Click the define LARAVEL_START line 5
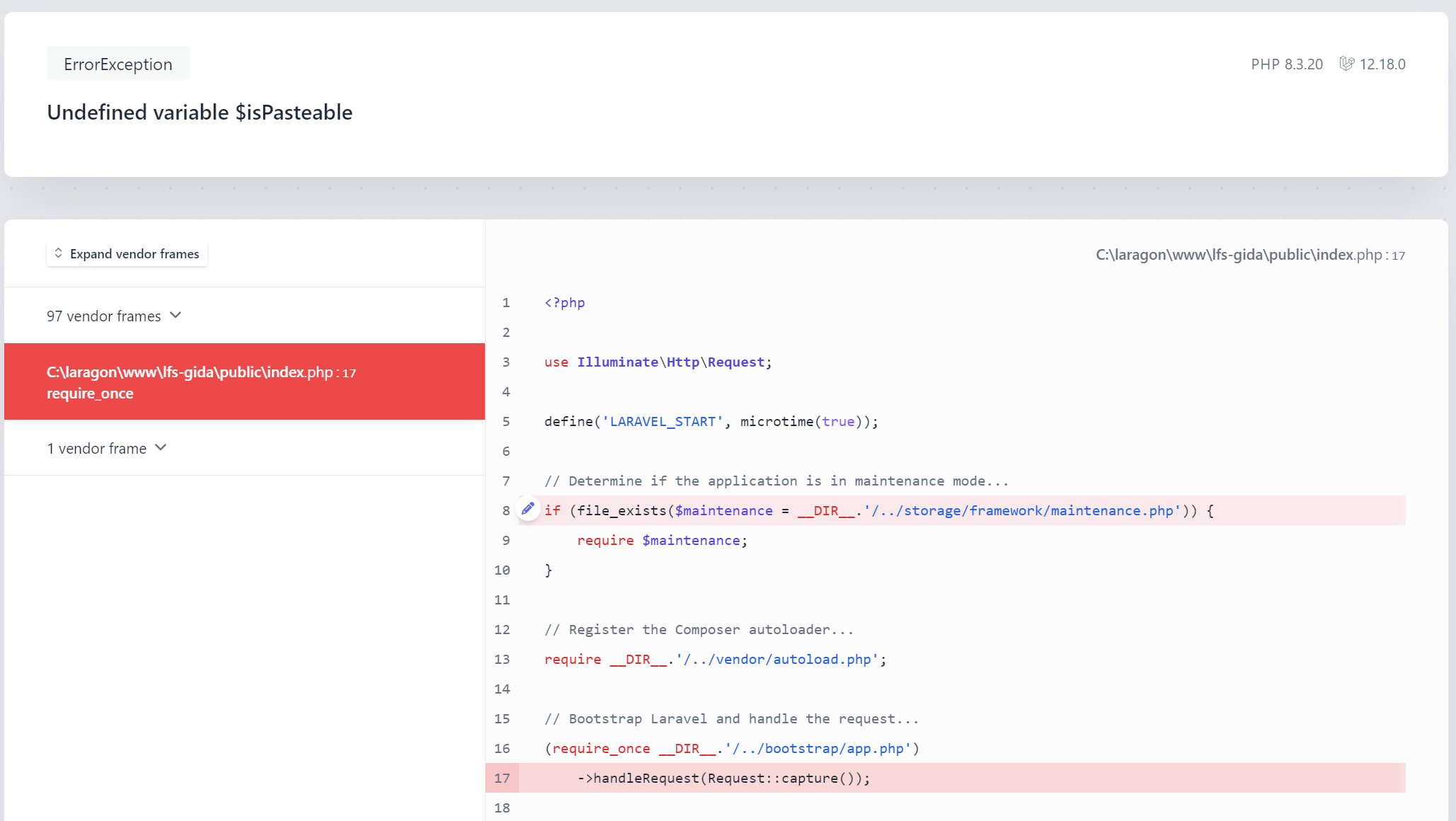Image resolution: width=1456 pixels, height=821 pixels. [x=711, y=422]
